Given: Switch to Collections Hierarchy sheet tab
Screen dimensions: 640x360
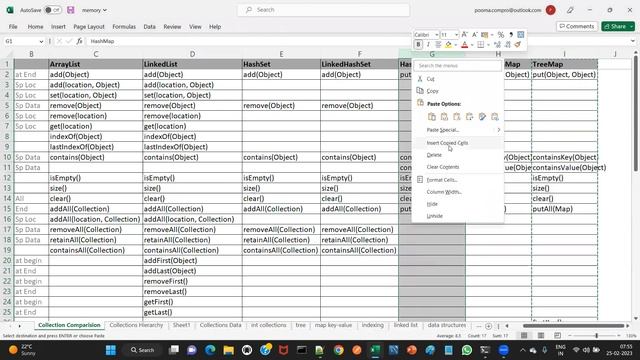Looking at the screenshot, I should pos(136,325).
